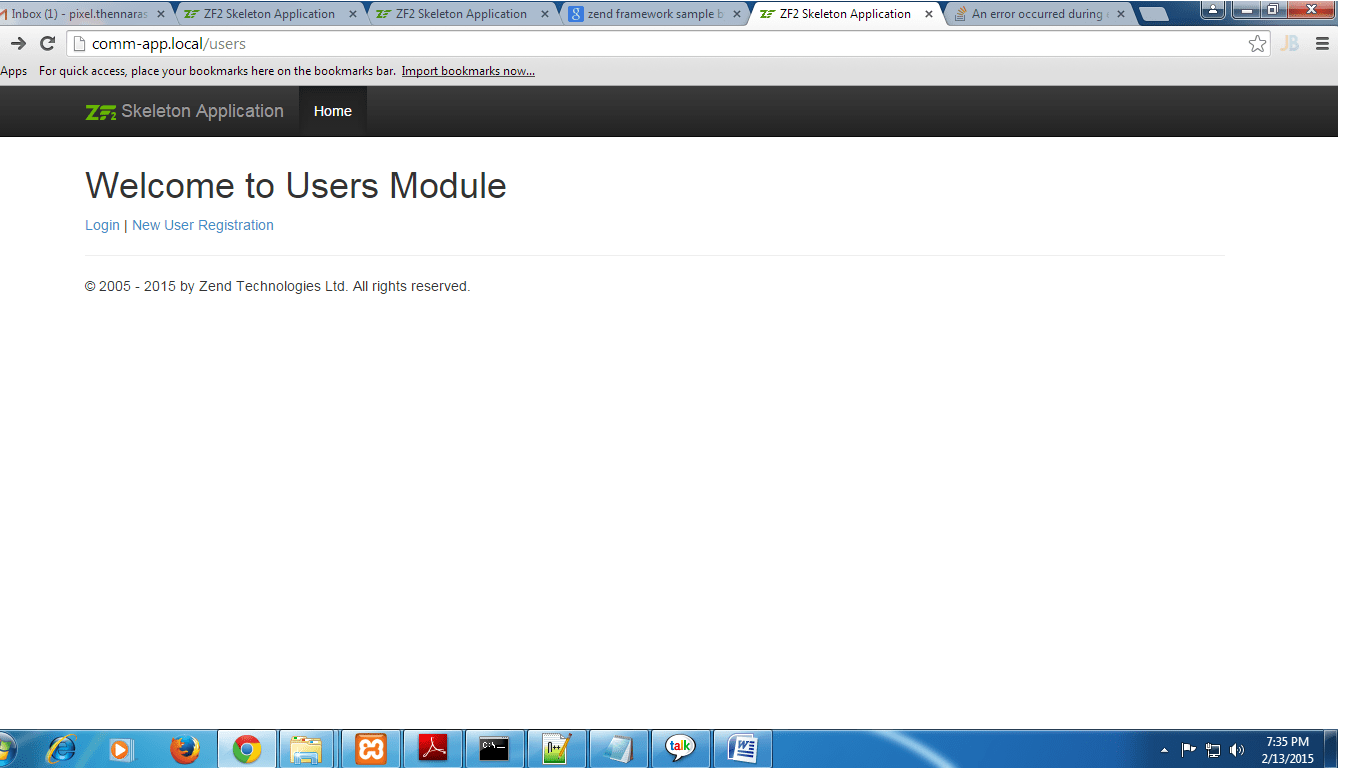Open Adobe Reader from the taskbar
The height and width of the screenshot is (768, 1366).
432,748
